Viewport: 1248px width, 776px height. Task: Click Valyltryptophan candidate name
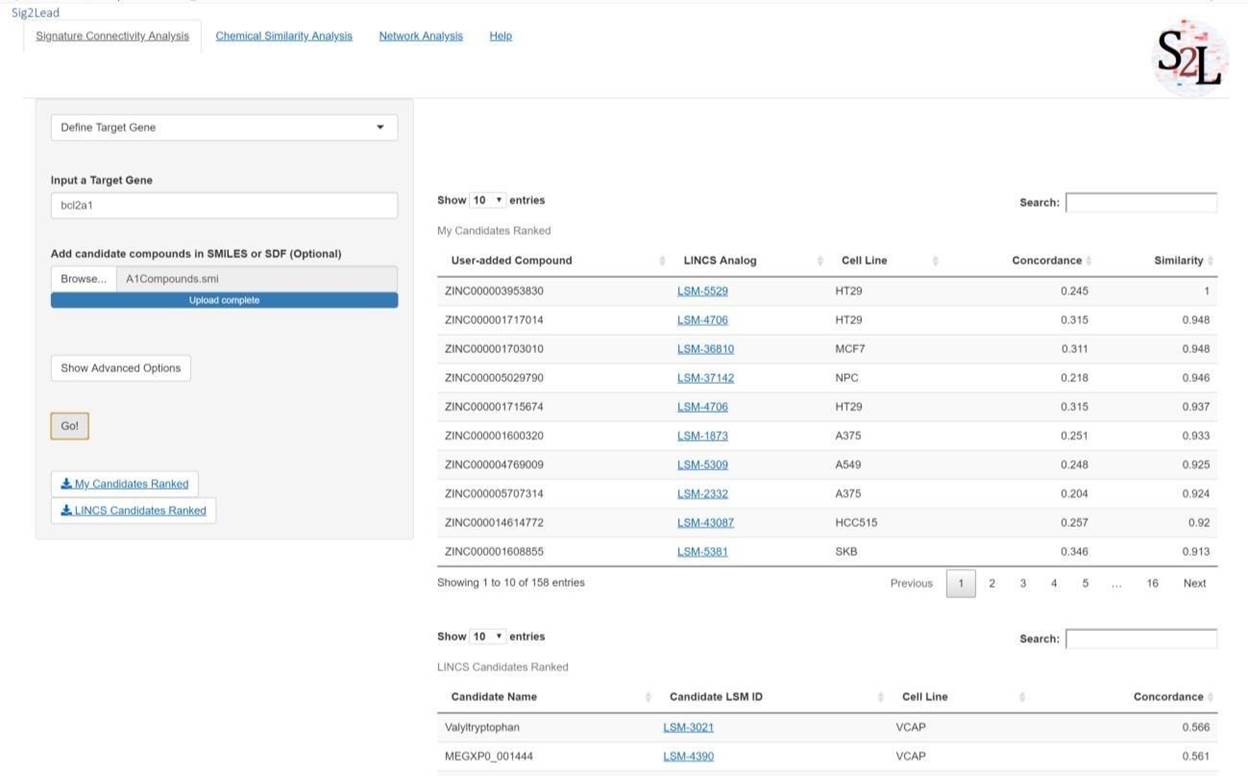482,727
